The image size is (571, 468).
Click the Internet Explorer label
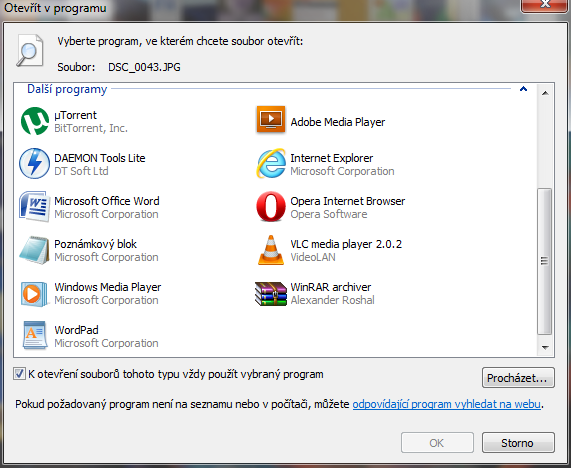331,158
